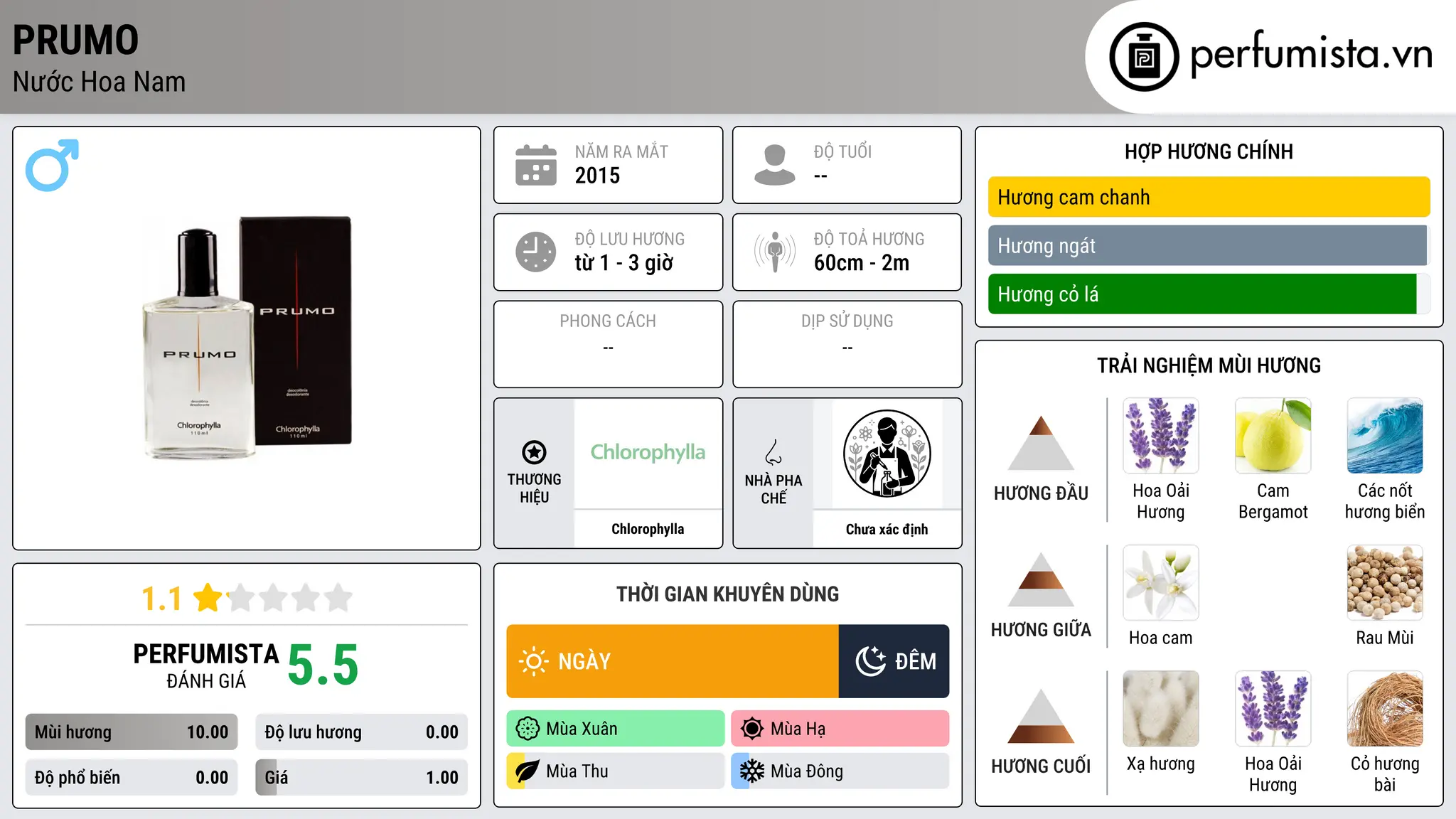The image size is (1456, 819).
Task: Click the dark Đêm nighttime bar
Action: (894, 661)
